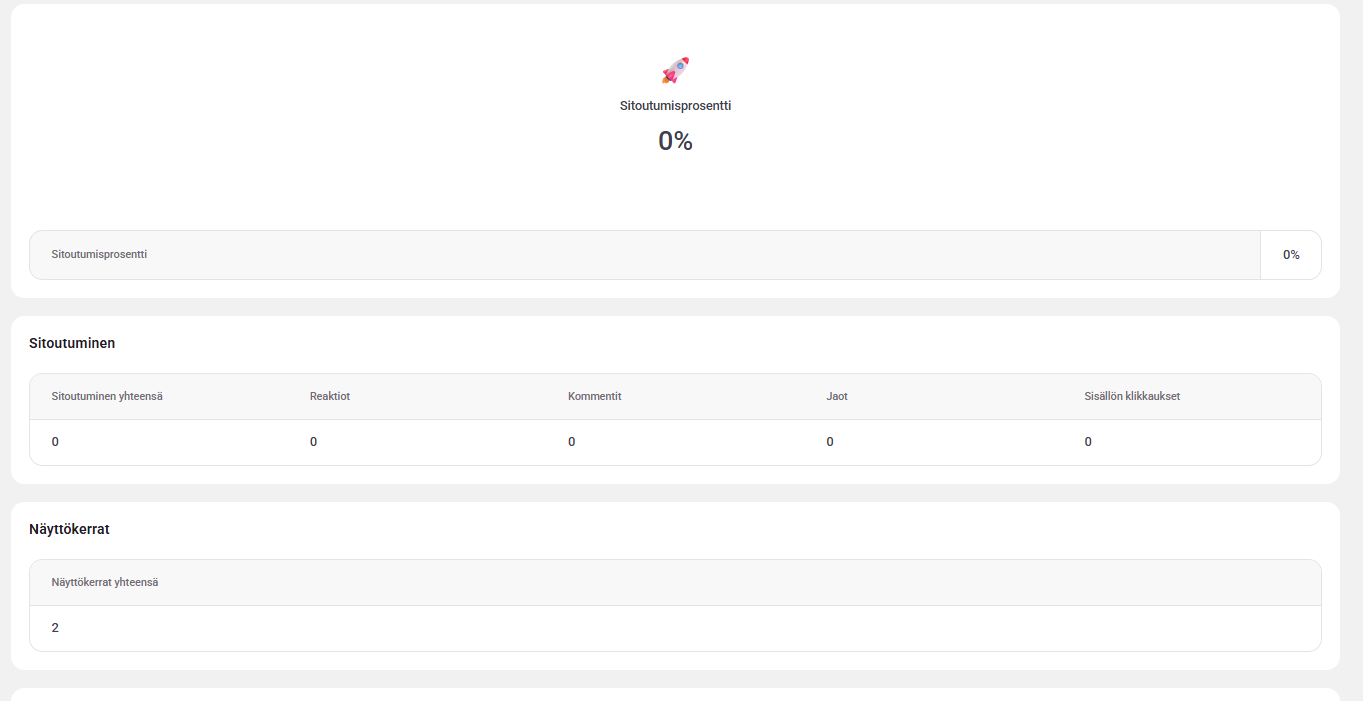The height and width of the screenshot is (701, 1363).
Task: Click the Sitoutumisprosentti title under the rocket
Action: [x=675, y=105]
